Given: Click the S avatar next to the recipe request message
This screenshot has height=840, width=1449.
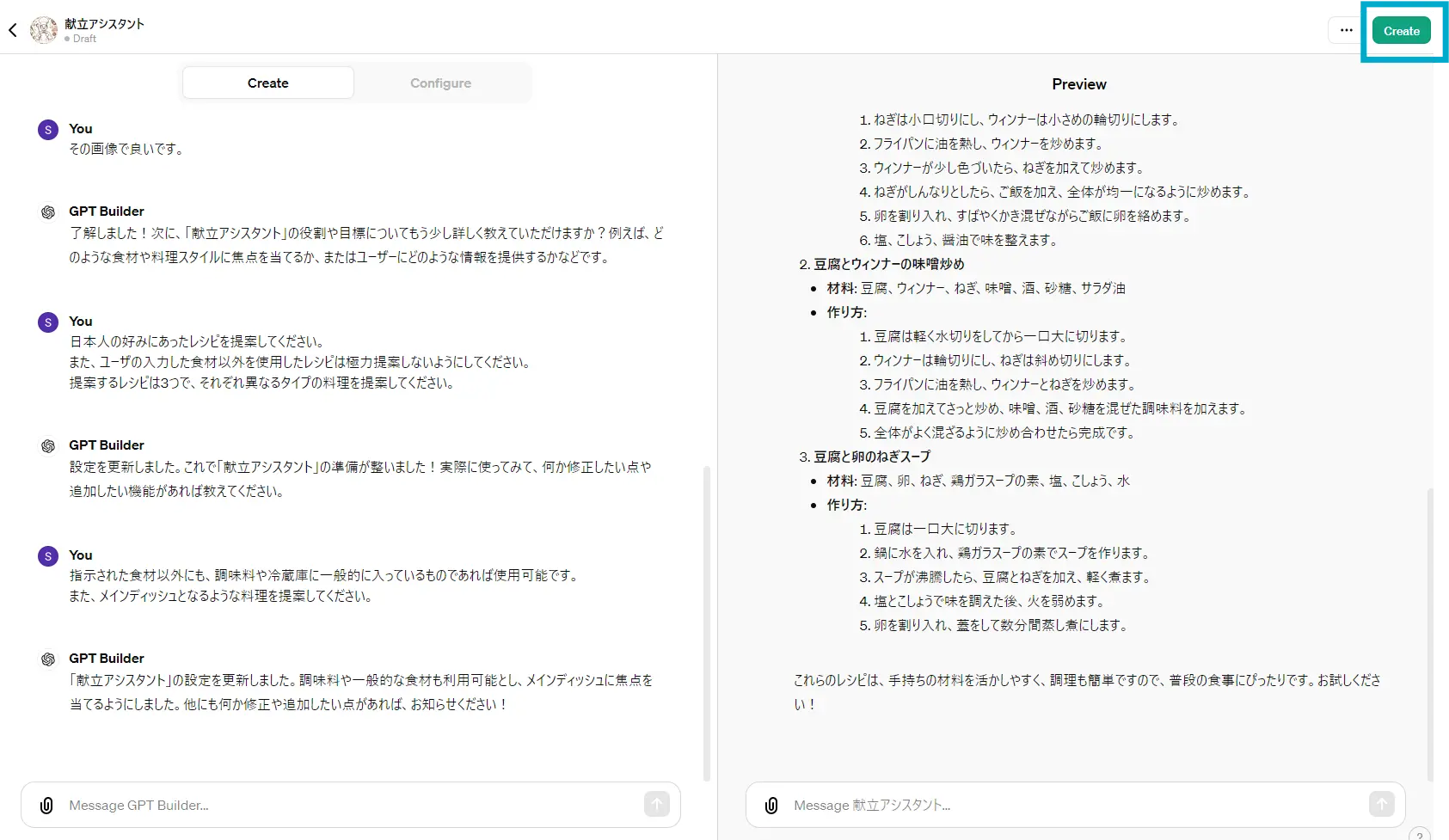Looking at the screenshot, I should [x=47, y=322].
